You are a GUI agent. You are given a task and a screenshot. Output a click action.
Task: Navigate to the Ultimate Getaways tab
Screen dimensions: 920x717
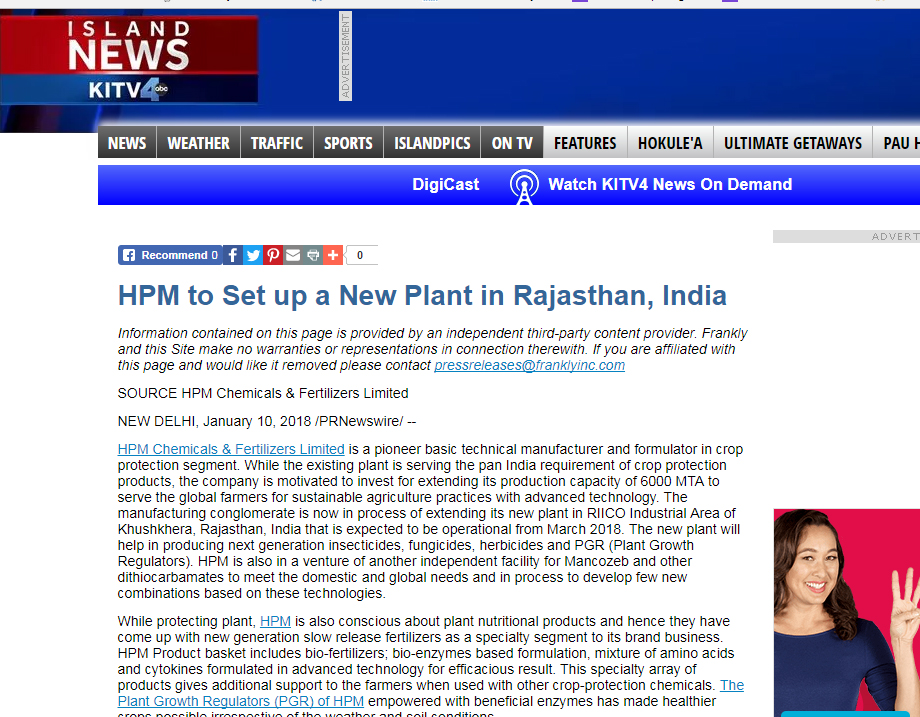pos(793,143)
